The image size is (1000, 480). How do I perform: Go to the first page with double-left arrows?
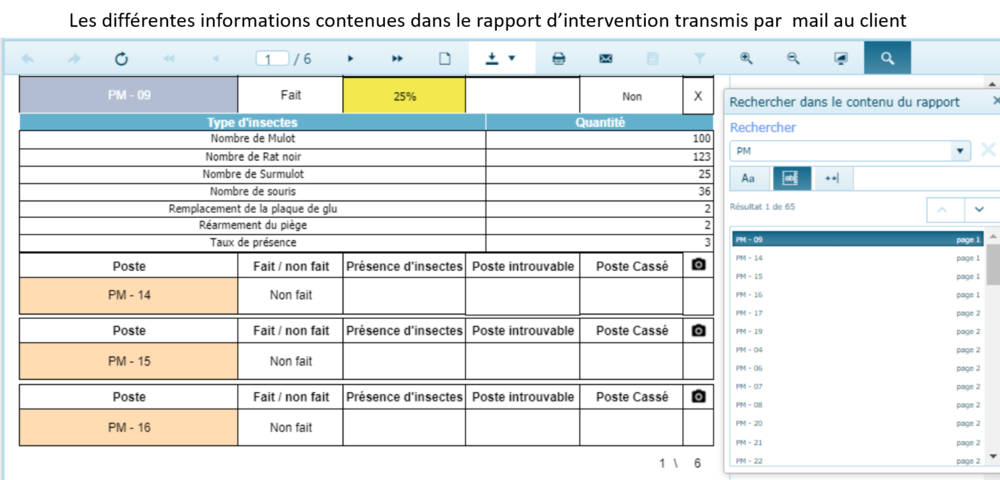click(169, 59)
